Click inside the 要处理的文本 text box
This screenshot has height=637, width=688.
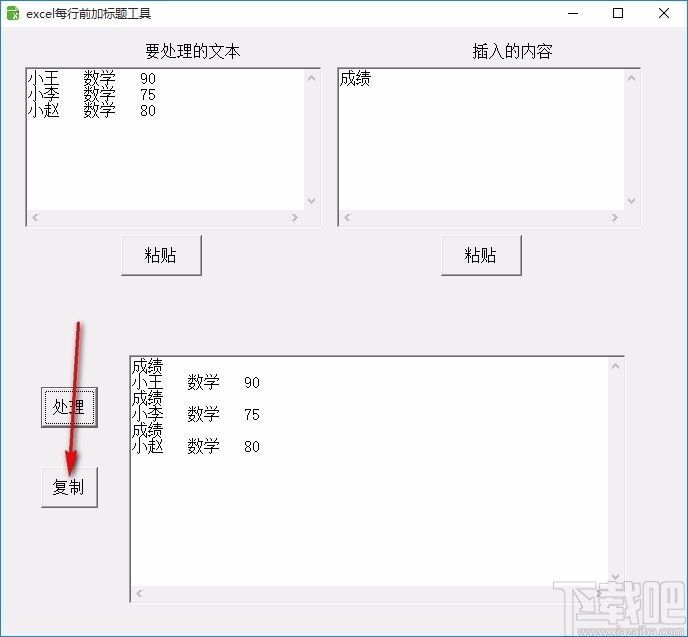(166, 140)
